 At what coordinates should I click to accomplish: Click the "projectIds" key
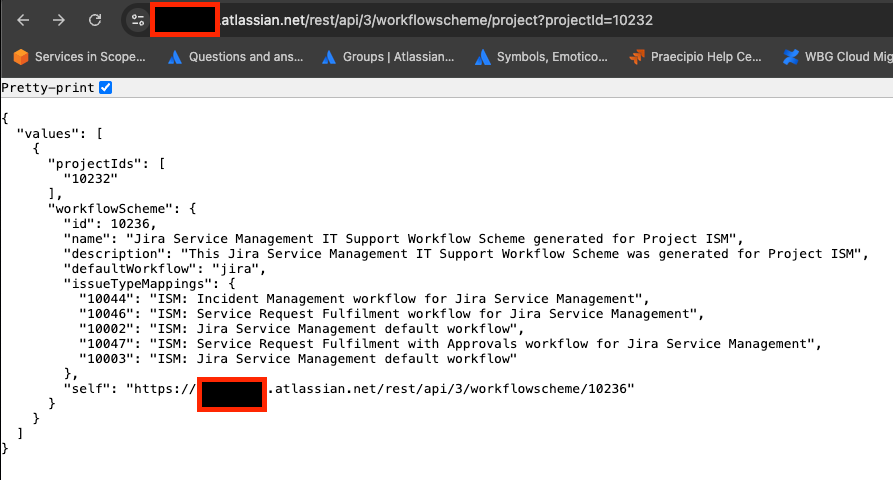pos(95,163)
